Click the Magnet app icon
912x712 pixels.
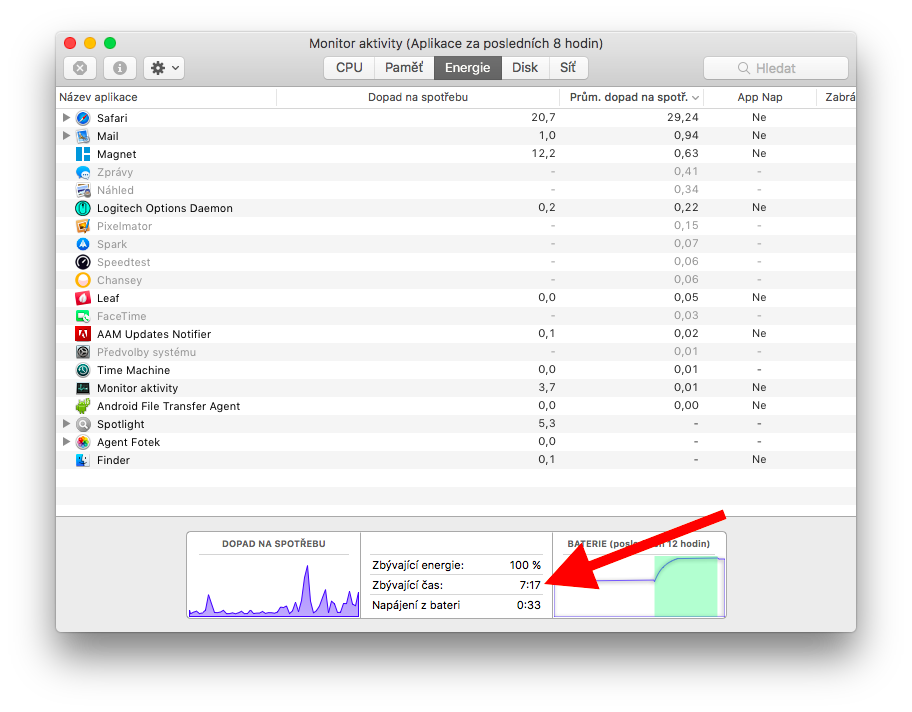pos(83,154)
